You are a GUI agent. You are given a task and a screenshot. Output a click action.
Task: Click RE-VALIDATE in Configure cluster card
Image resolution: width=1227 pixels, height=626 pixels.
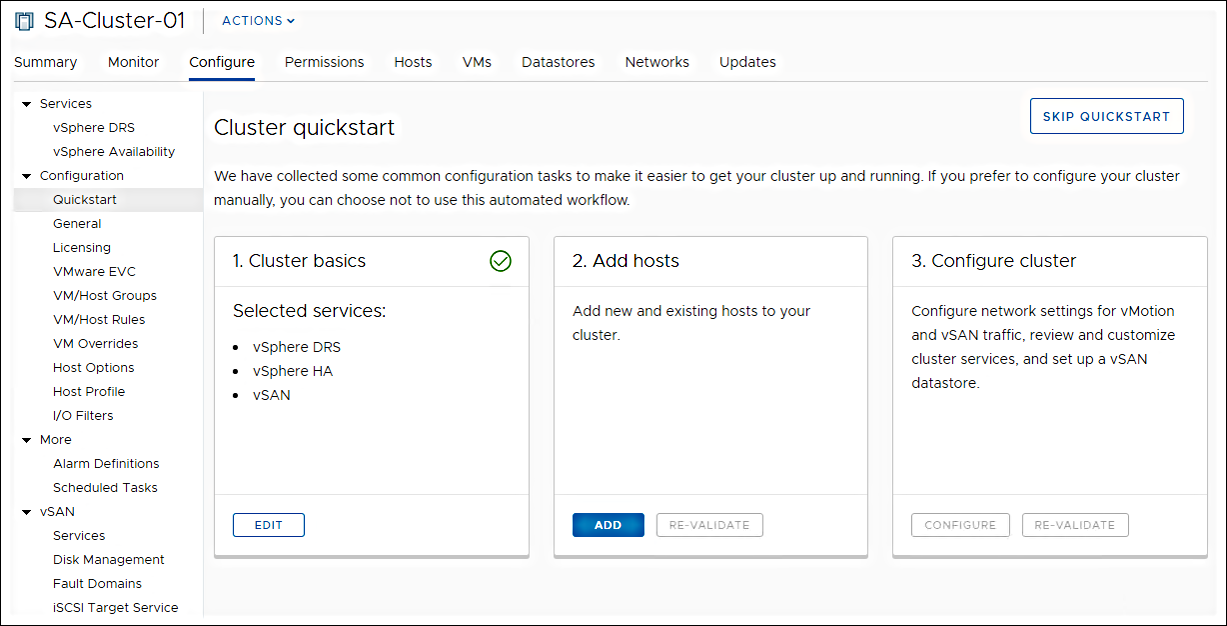click(1075, 525)
